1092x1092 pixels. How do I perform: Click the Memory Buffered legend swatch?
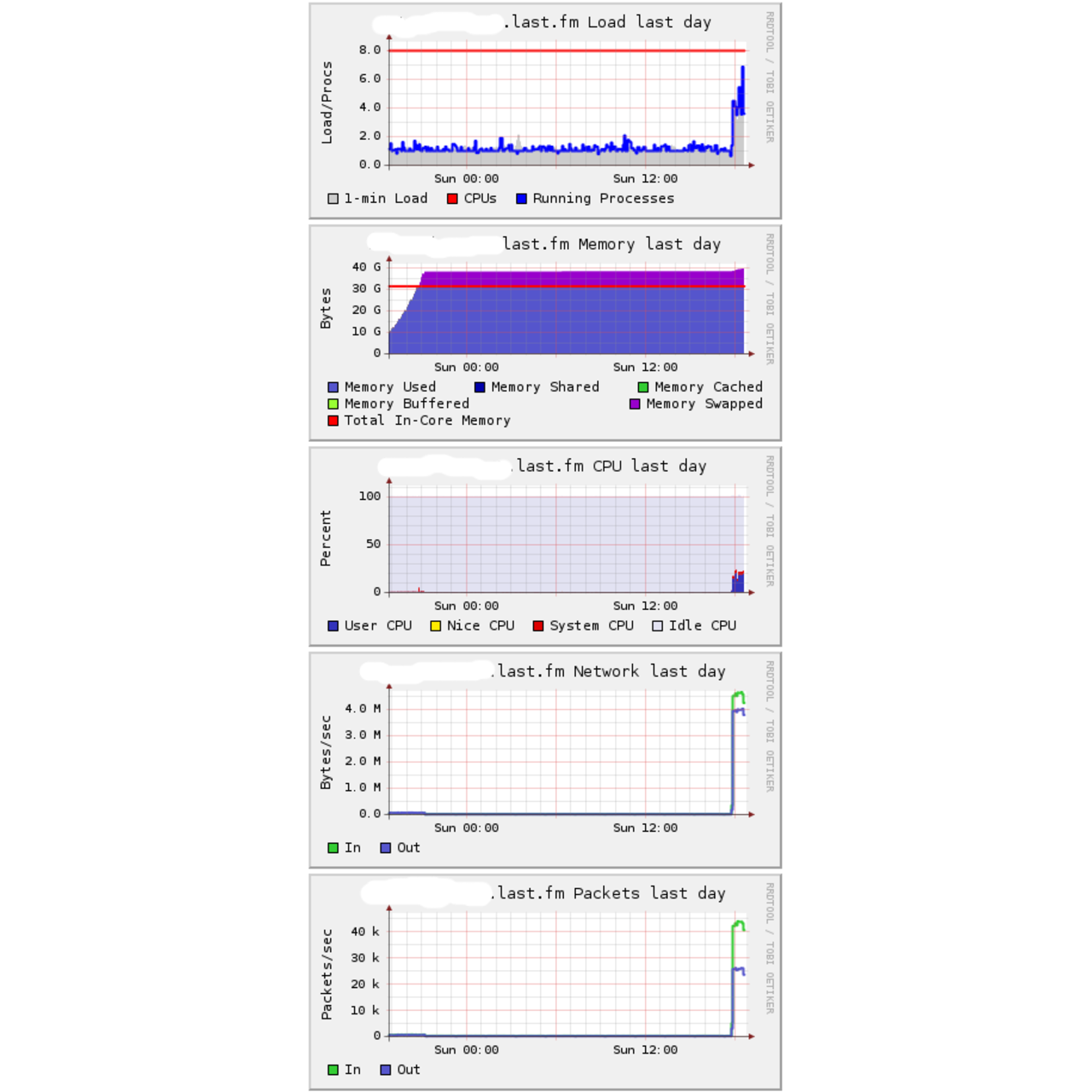click(333, 404)
